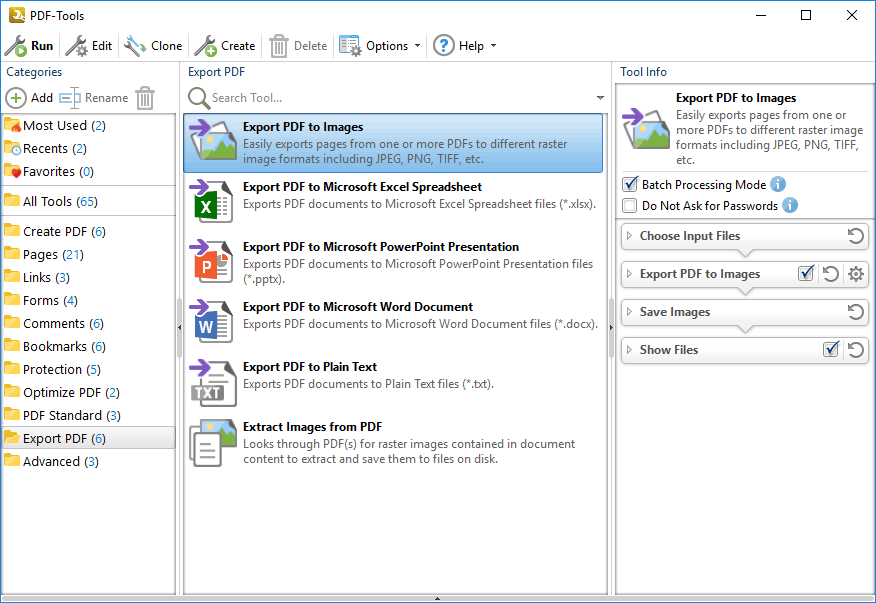Reset the Choose Input Files step
The width and height of the screenshot is (876, 603).
coord(855,236)
